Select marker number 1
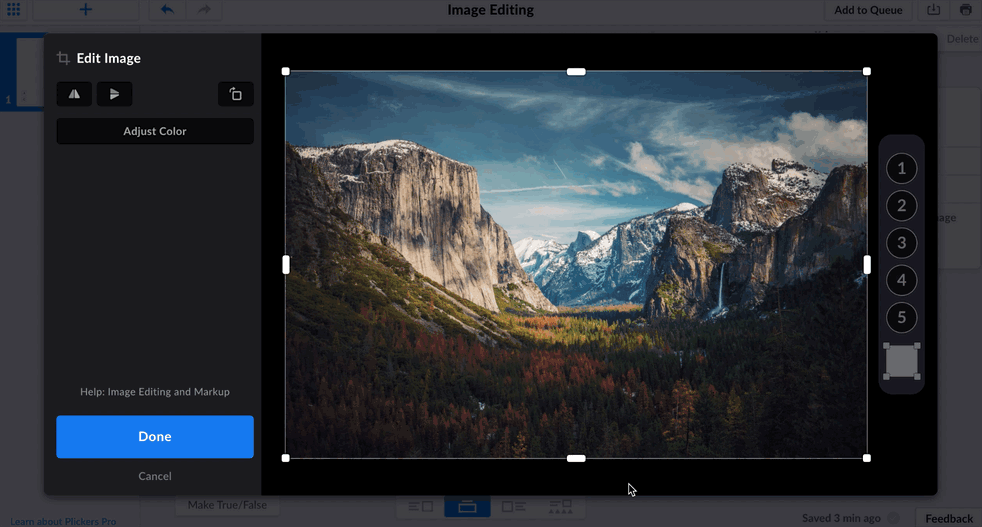The image size is (982, 527). [901, 168]
